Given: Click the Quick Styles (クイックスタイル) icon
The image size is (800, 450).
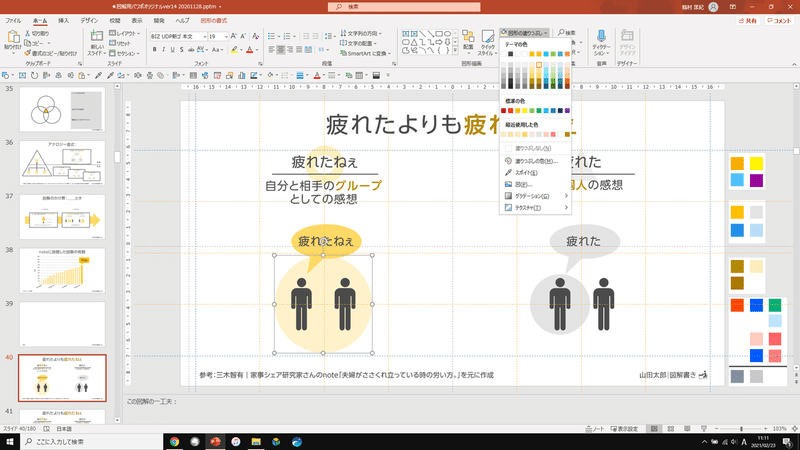Looking at the screenshot, I should point(487,43).
